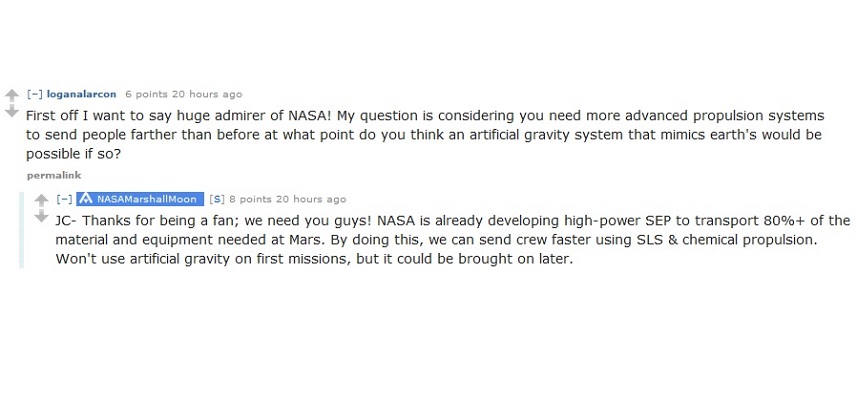This screenshot has width=857, height=400.
Task: Click "20 hours ago" on the NASA reply
Action: pyautogui.click(x=311, y=199)
